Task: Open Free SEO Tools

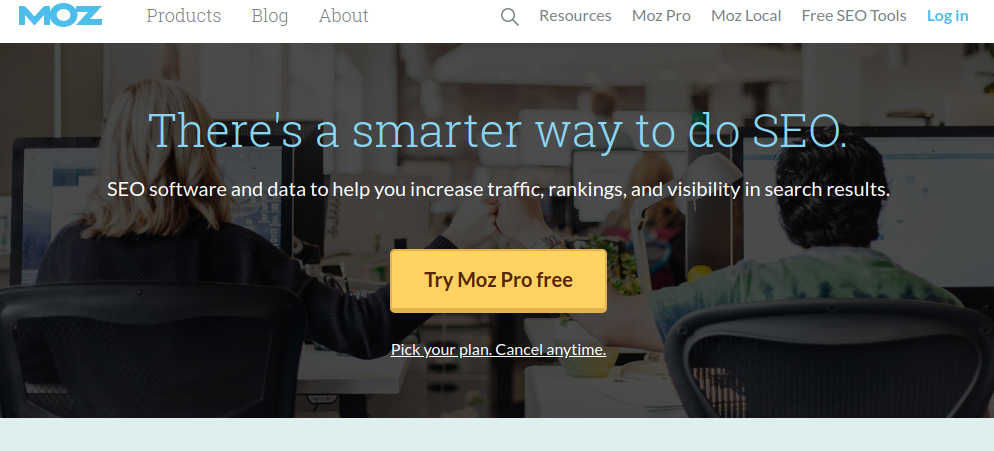Action: (x=854, y=16)
